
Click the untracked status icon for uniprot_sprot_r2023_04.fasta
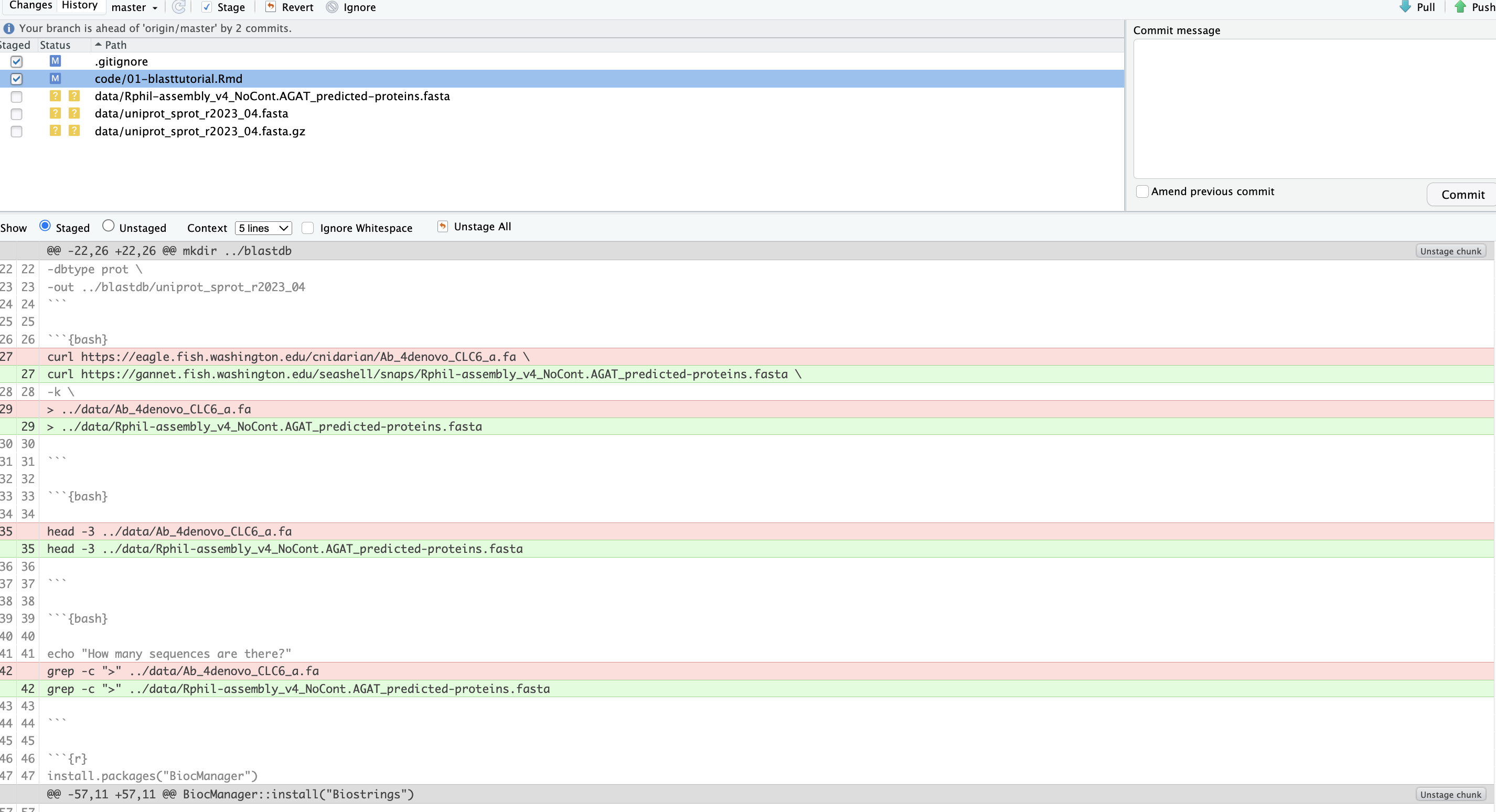point(55,114)
